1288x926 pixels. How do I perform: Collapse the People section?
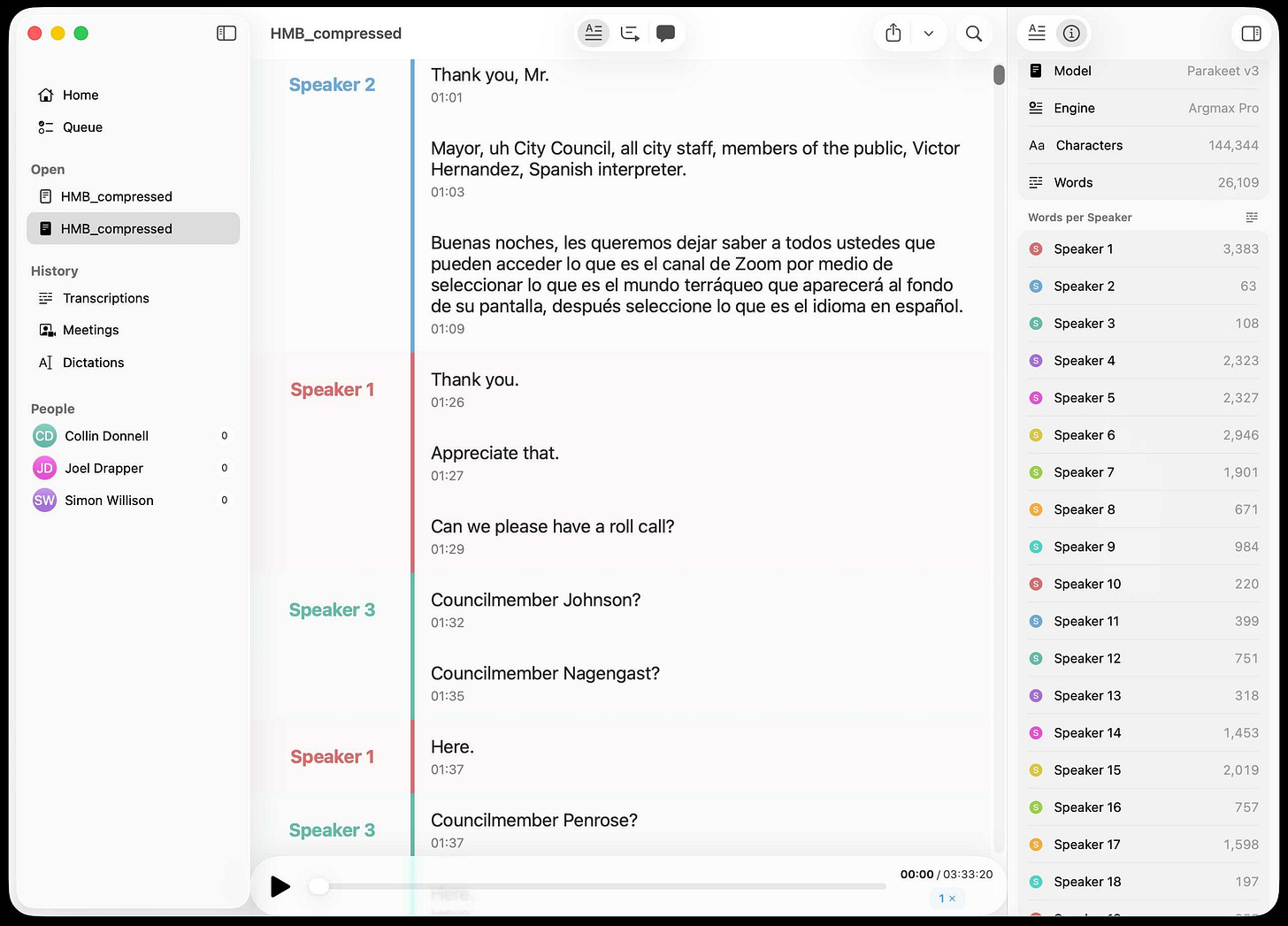click(x=52, y=408)
